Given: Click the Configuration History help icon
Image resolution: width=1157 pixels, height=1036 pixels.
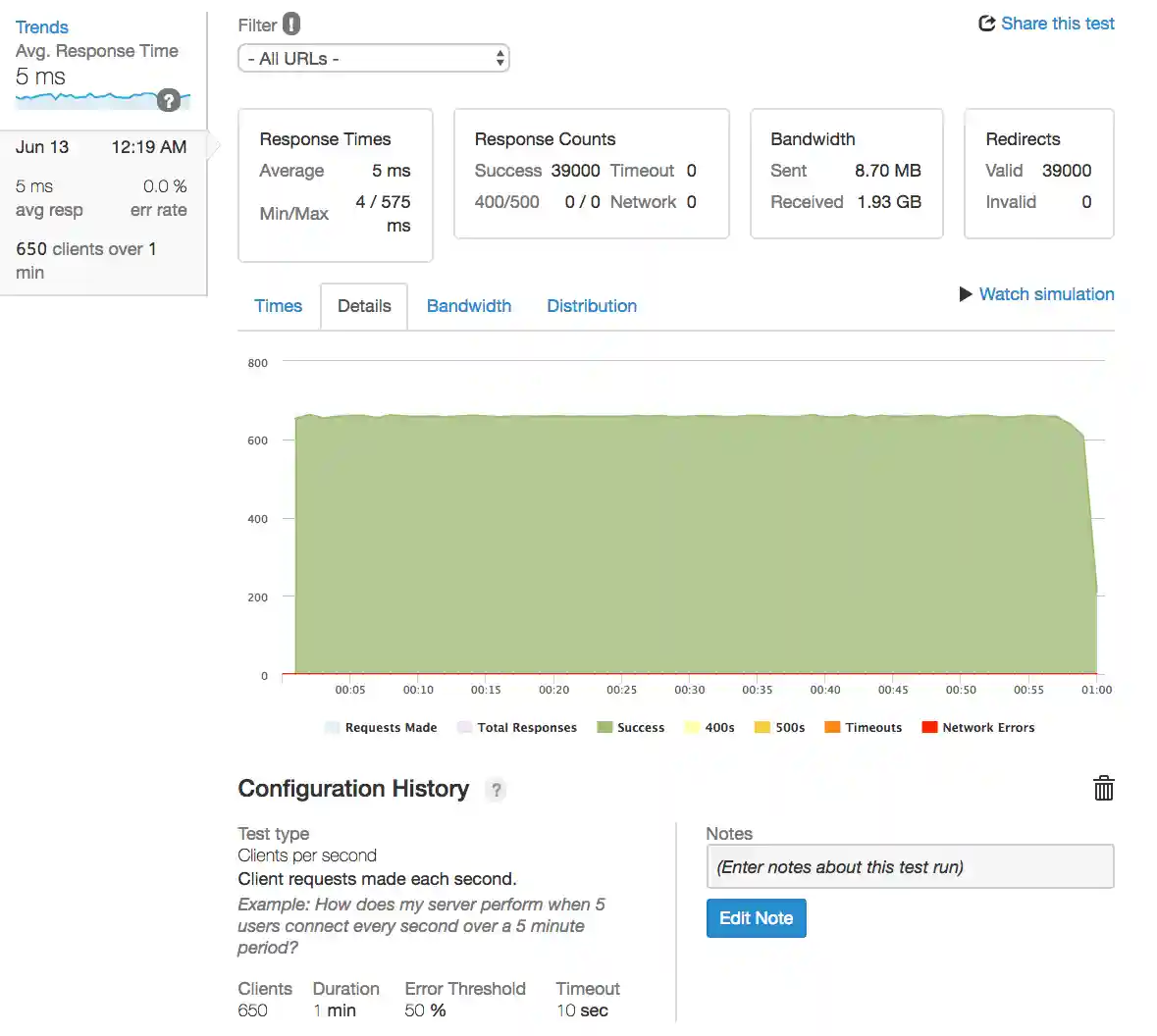Looking at the screenshot, I should 497,790.
